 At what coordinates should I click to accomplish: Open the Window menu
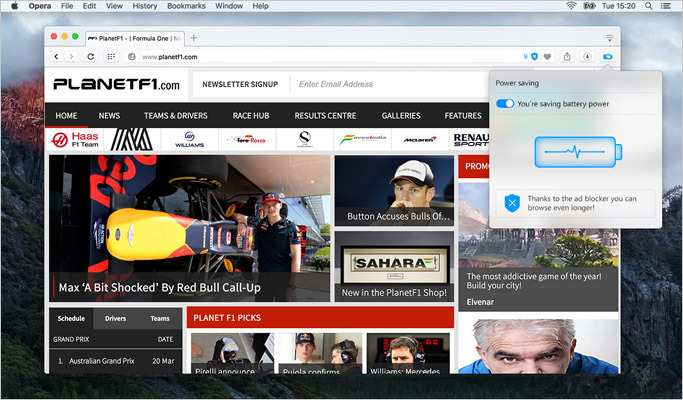pyautogui.click(x=229, y=6)
